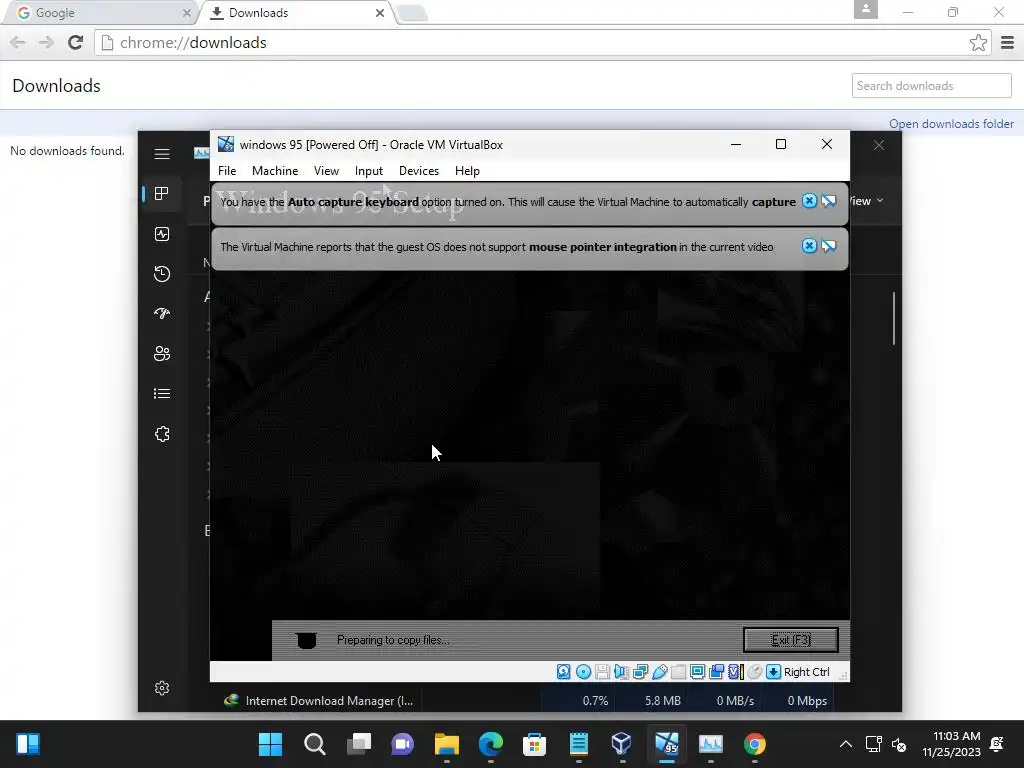The image size is (1024, 768).
Task: Click the network adapter icon in VirtualBox status bar
Action: (640, 671)
